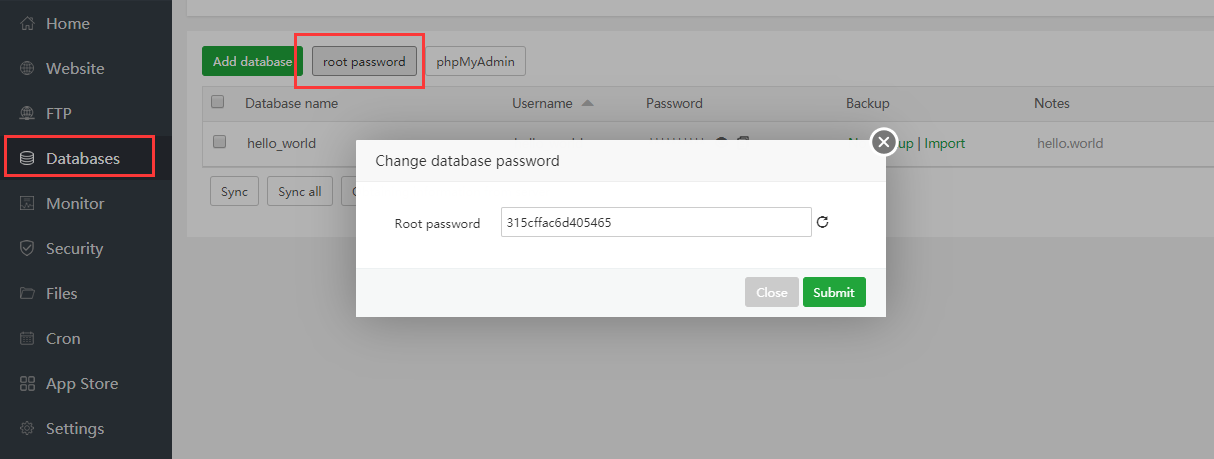Click the Root password input field
Image resolution: width=1214 pixels, height=459 pixels.
[655, 222]
